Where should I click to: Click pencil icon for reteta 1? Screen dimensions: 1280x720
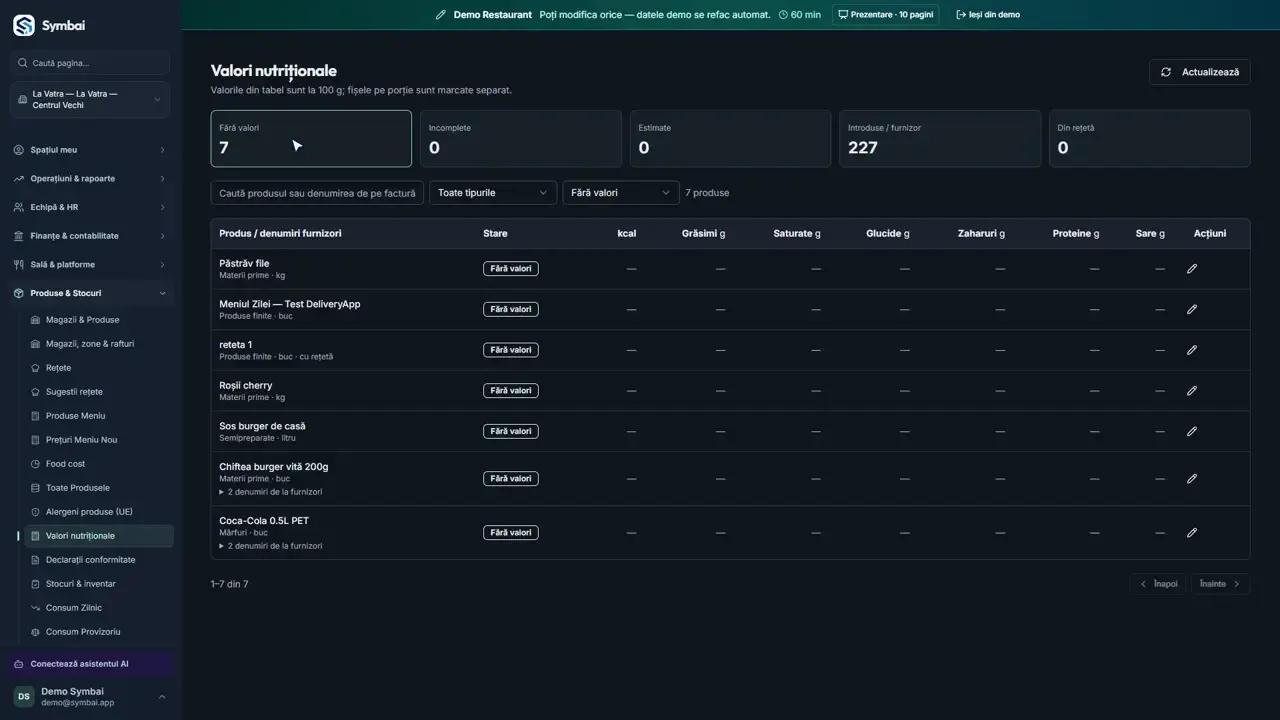coord(1191,350)
